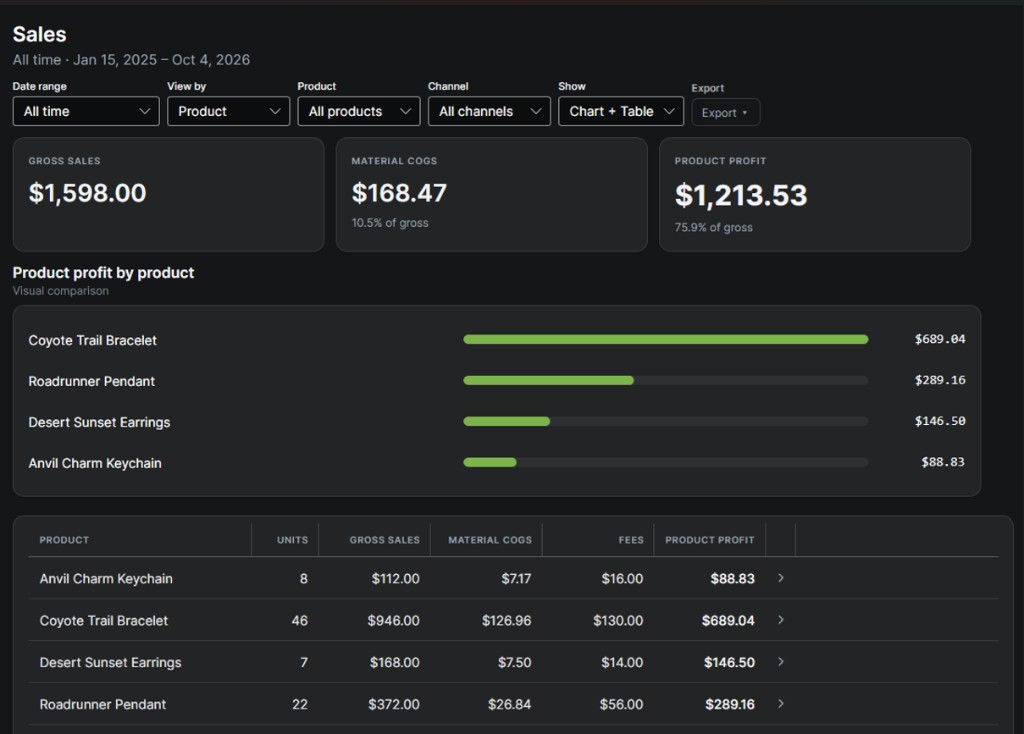Click the $88.83 chart value
The height and width of the screenshot is (734, 1024).
(x=943, y=462)
